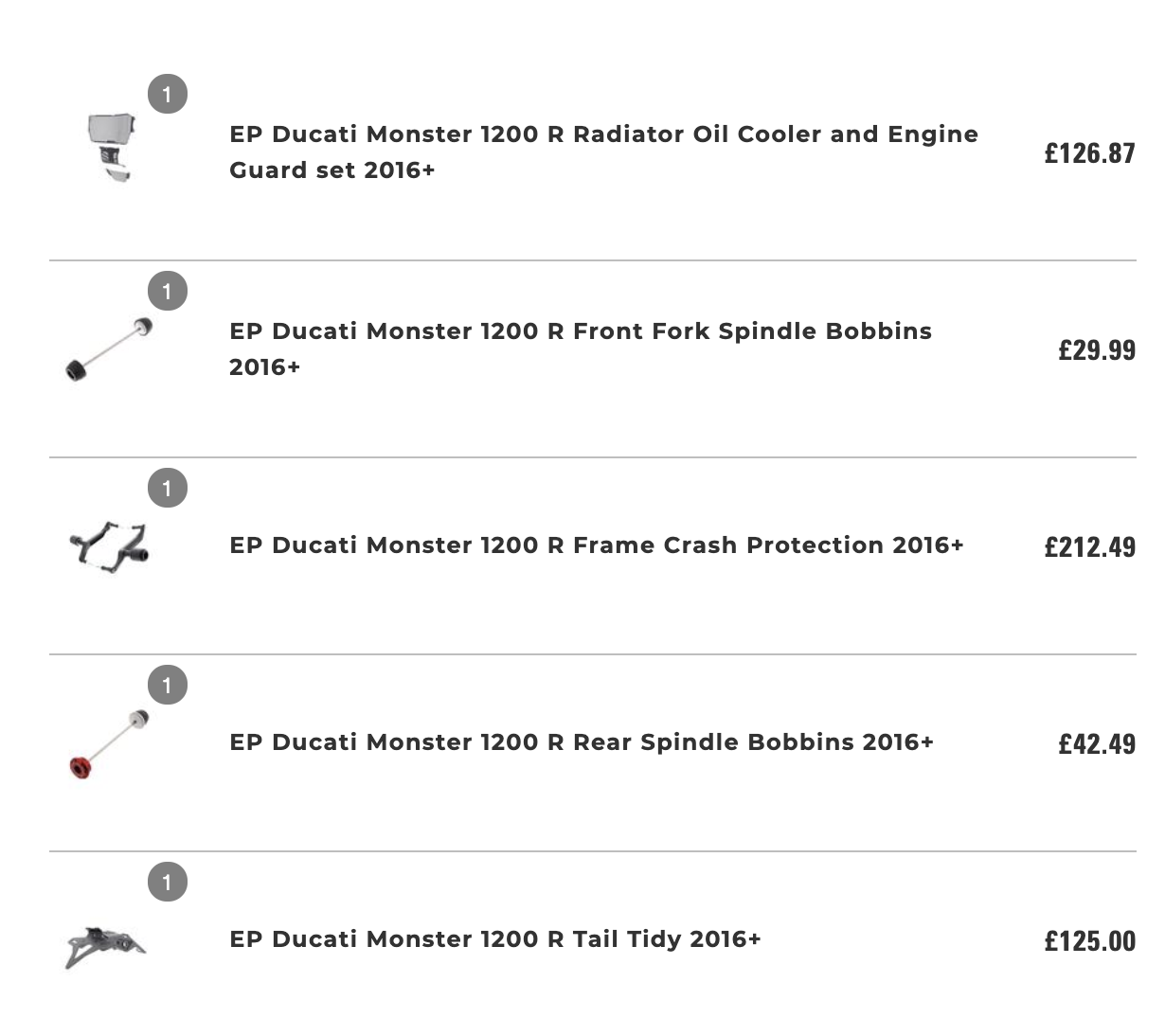Click the £126.87 price
Image resolution: width=1165 pixels, height=1036 pixels.
(x=1090, y=152)
